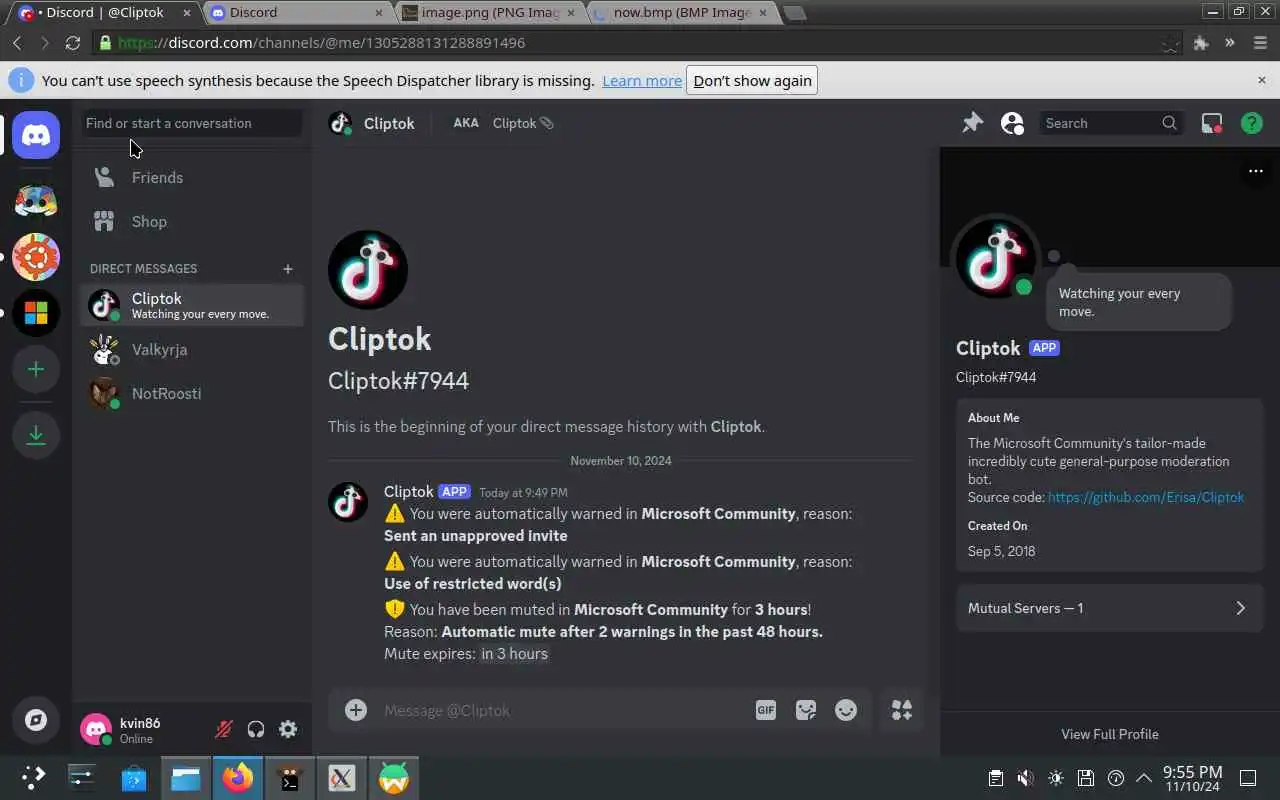1280x800 pixels.
Task: Open more options ellipsis on profile panel
Action: 1256,171
